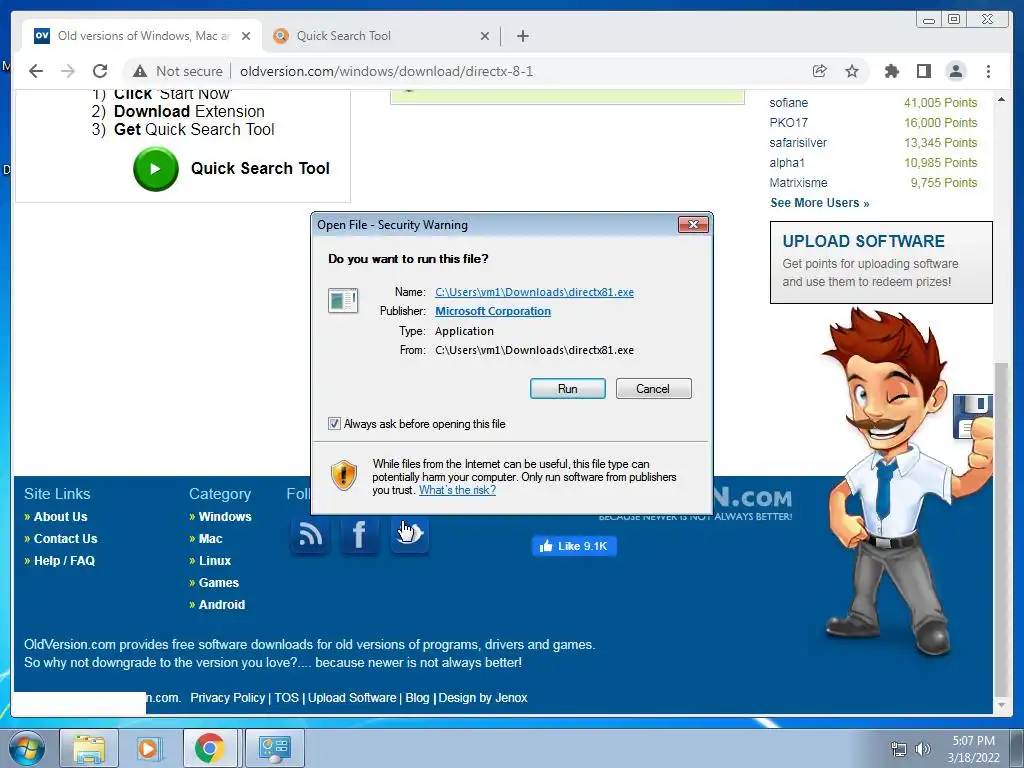Open the Chrome three-dot menu
Image resolution: width=1024 pixels, height=768 pixels.
[988, 71]
